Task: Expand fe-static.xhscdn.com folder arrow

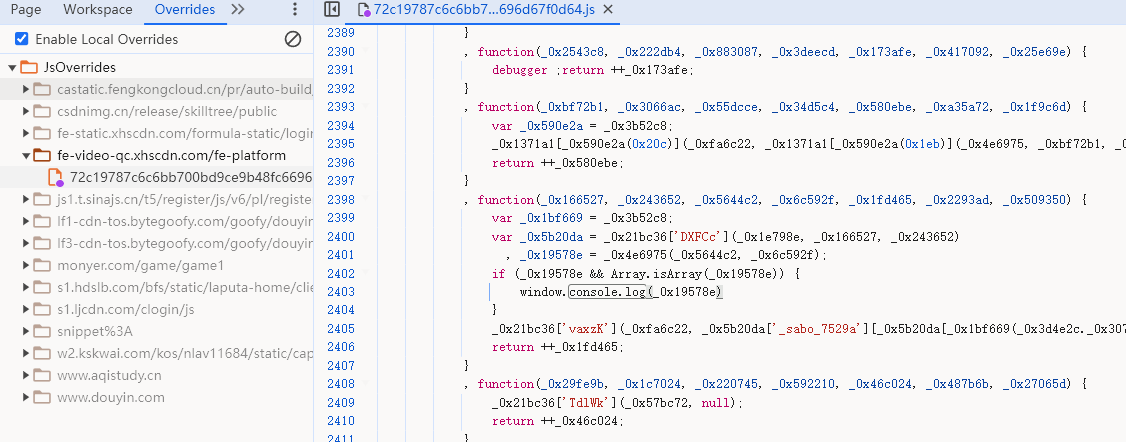Action: tap(26, 133)
